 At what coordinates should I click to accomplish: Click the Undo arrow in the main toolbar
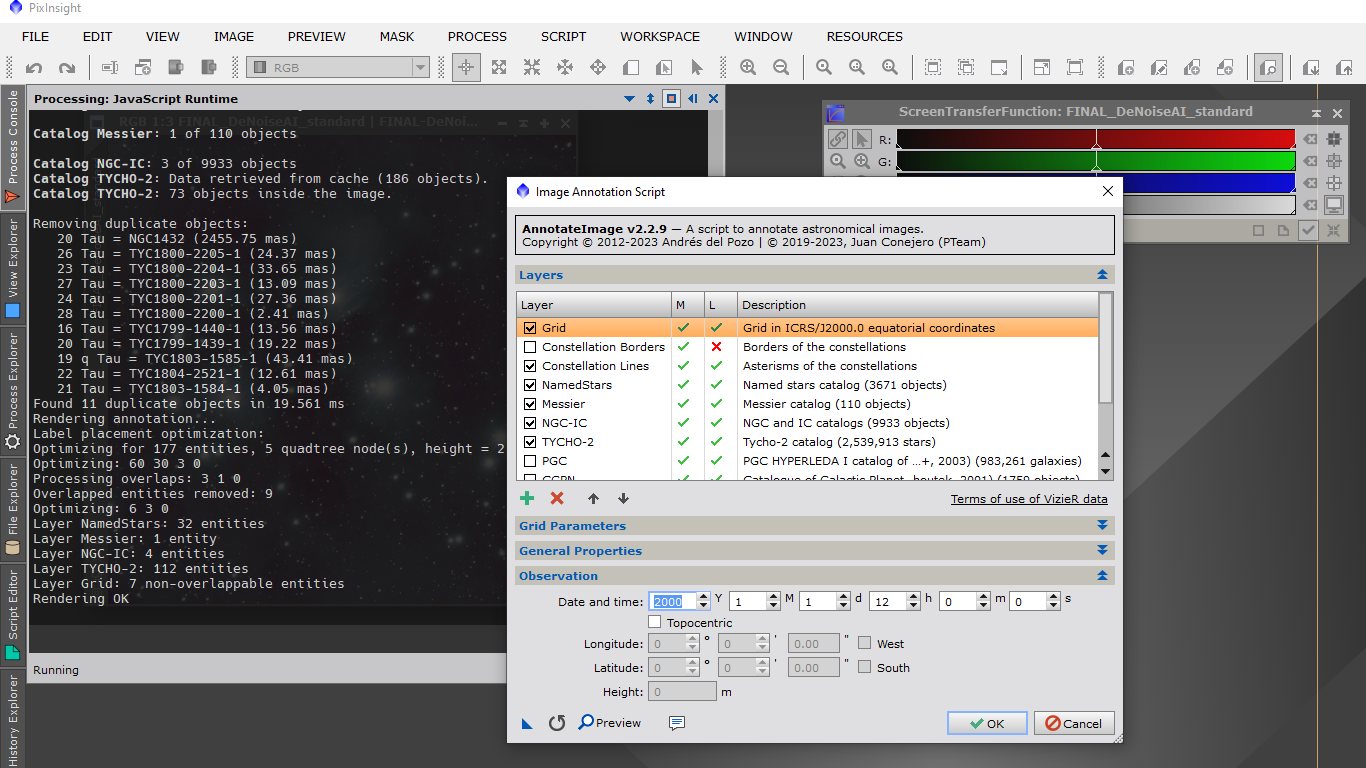34,68
